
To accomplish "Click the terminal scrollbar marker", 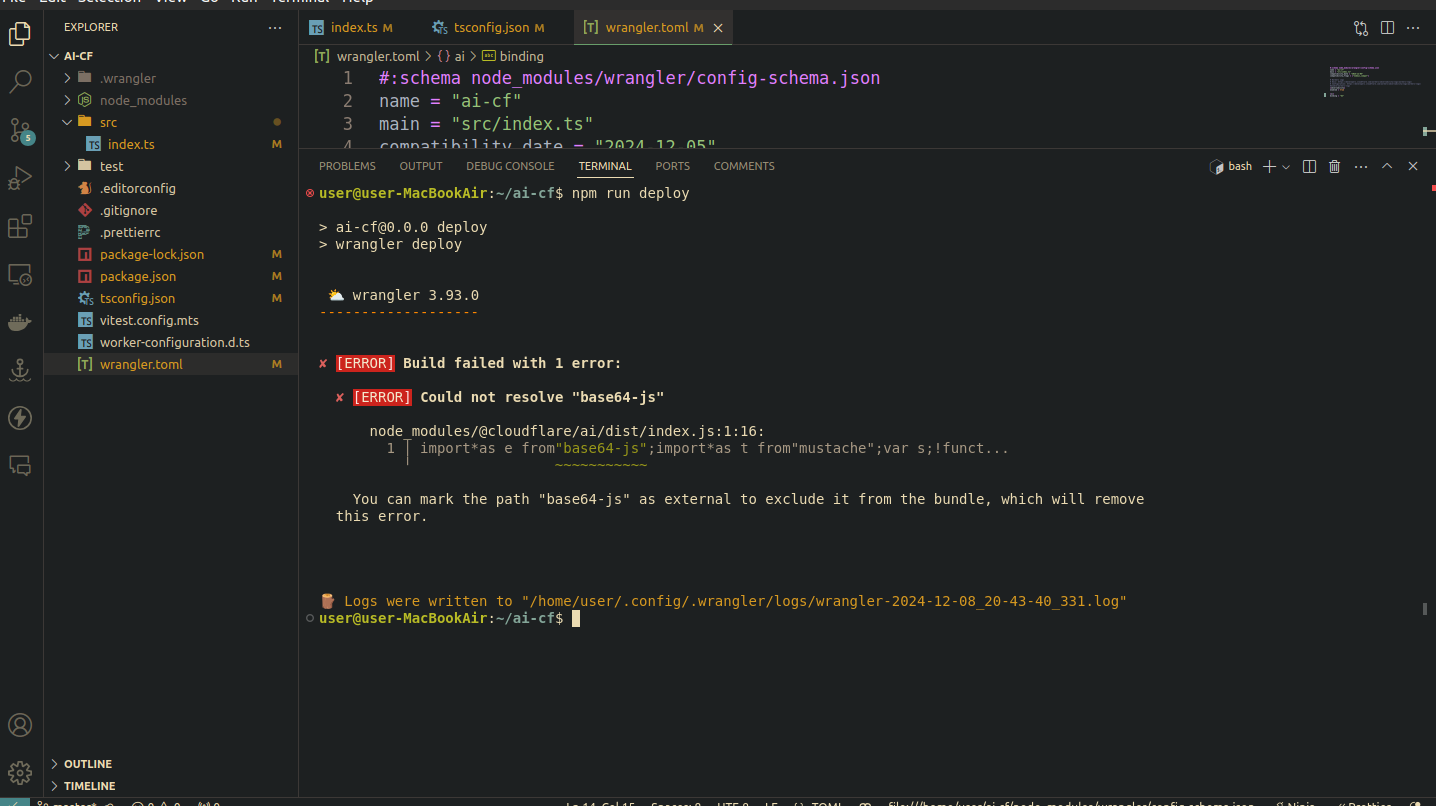I will tap(1425, 608).
